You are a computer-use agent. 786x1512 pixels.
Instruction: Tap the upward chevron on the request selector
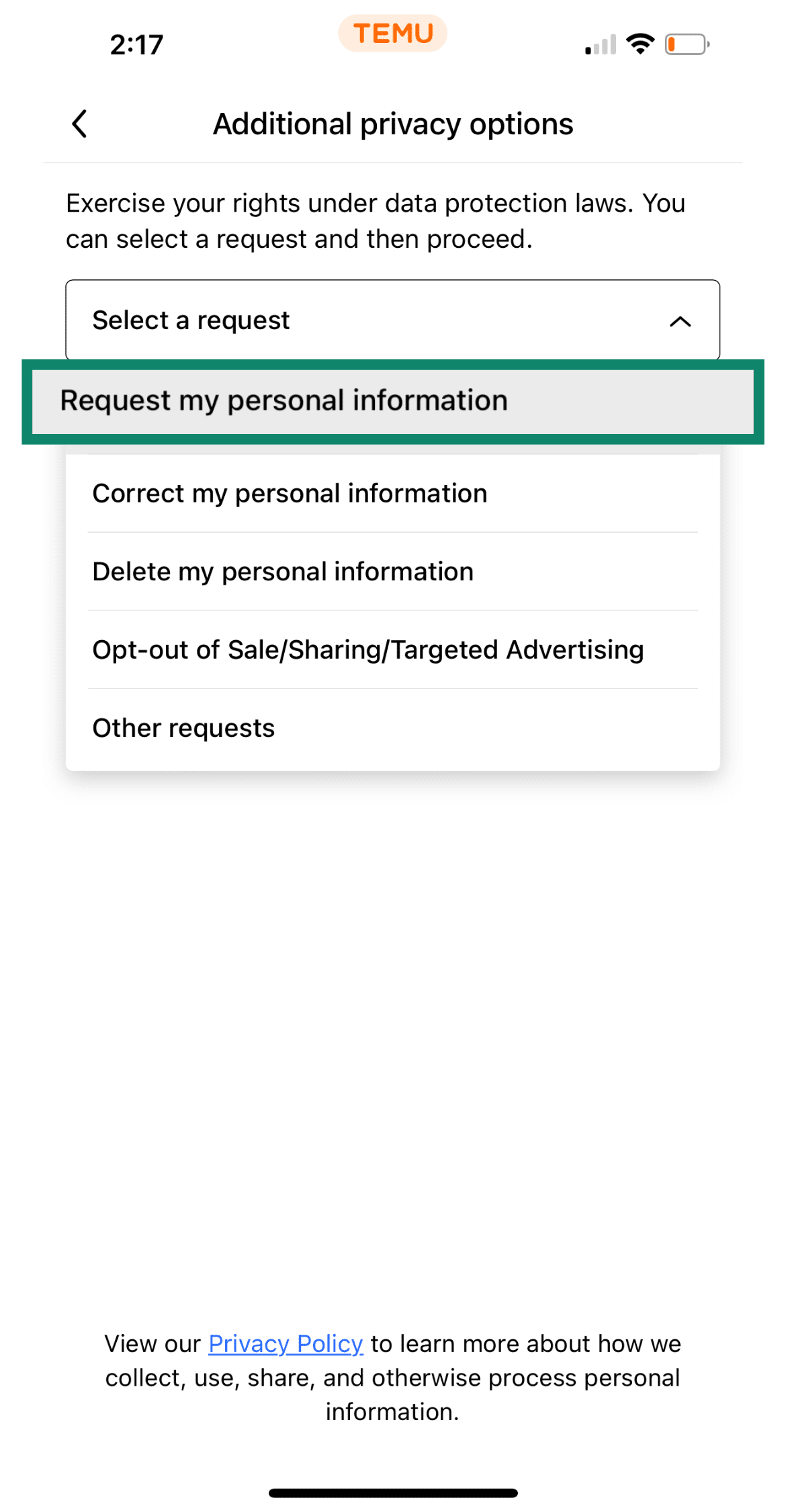[x=681, y=320]
